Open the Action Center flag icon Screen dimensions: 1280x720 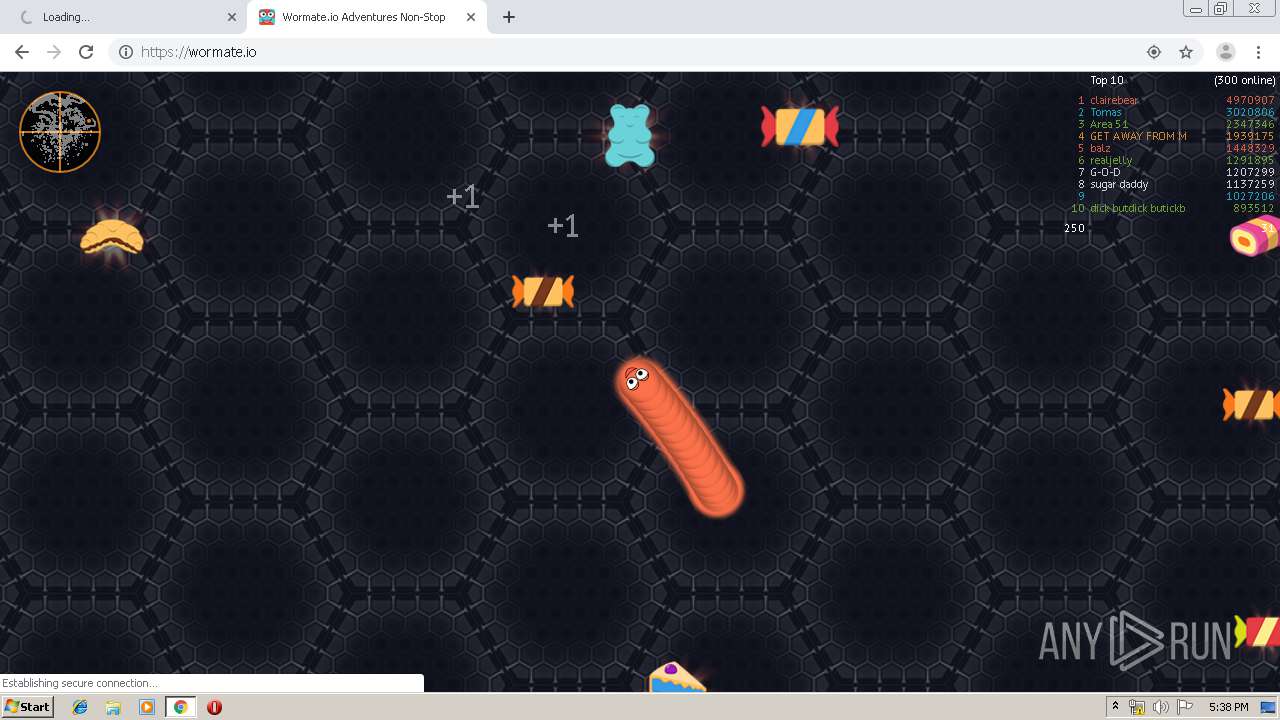(1185, 707)
